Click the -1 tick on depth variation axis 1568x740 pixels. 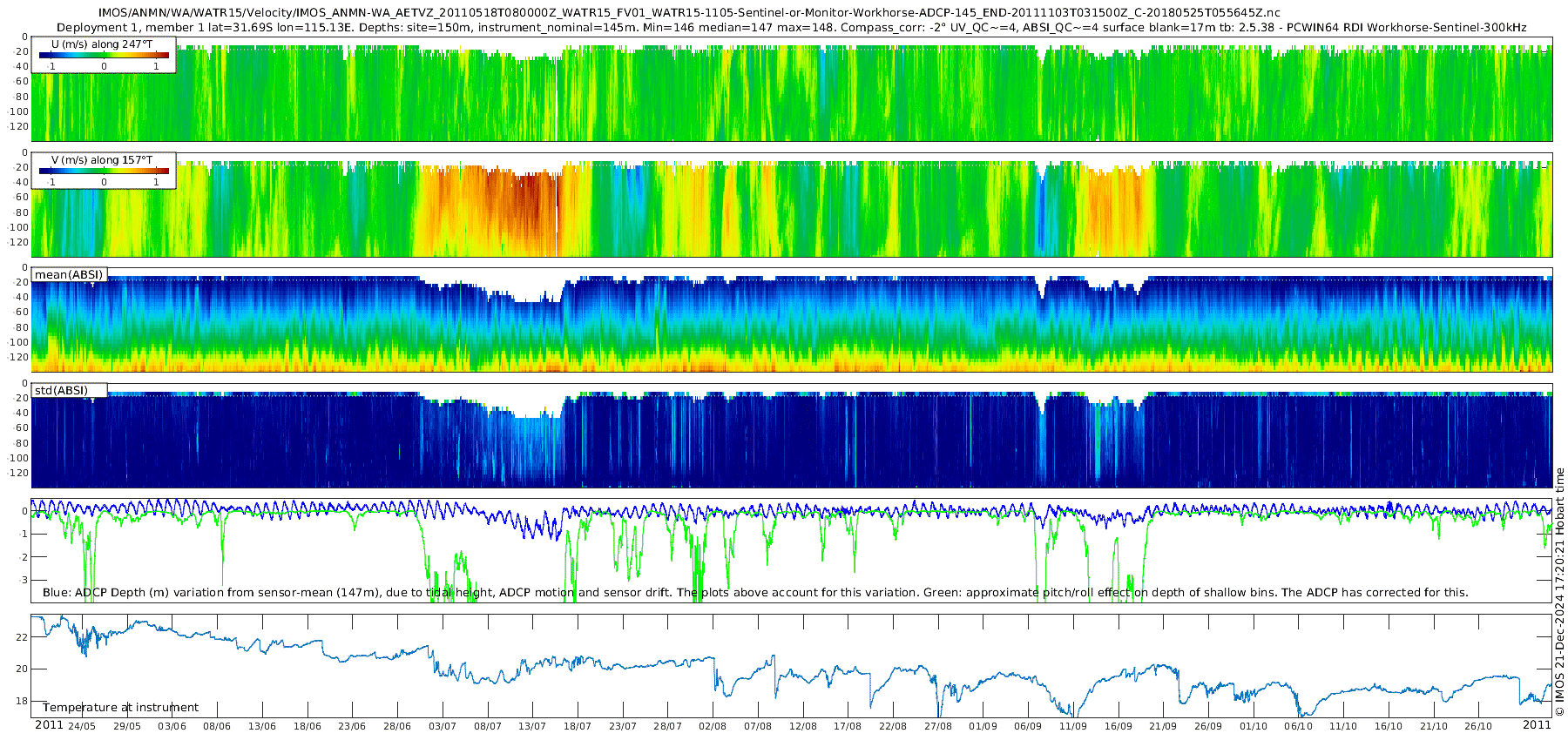point(24,535)
